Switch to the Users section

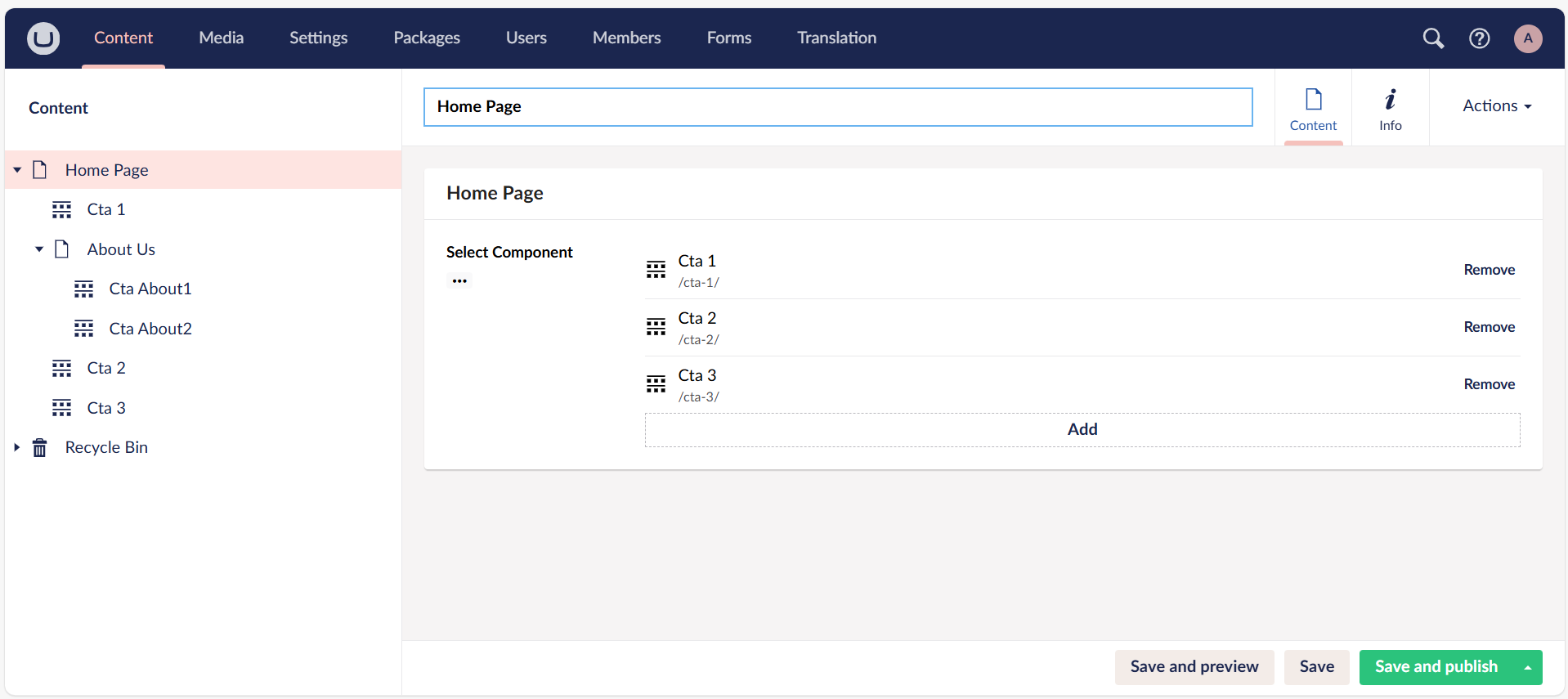click(526, 38)
